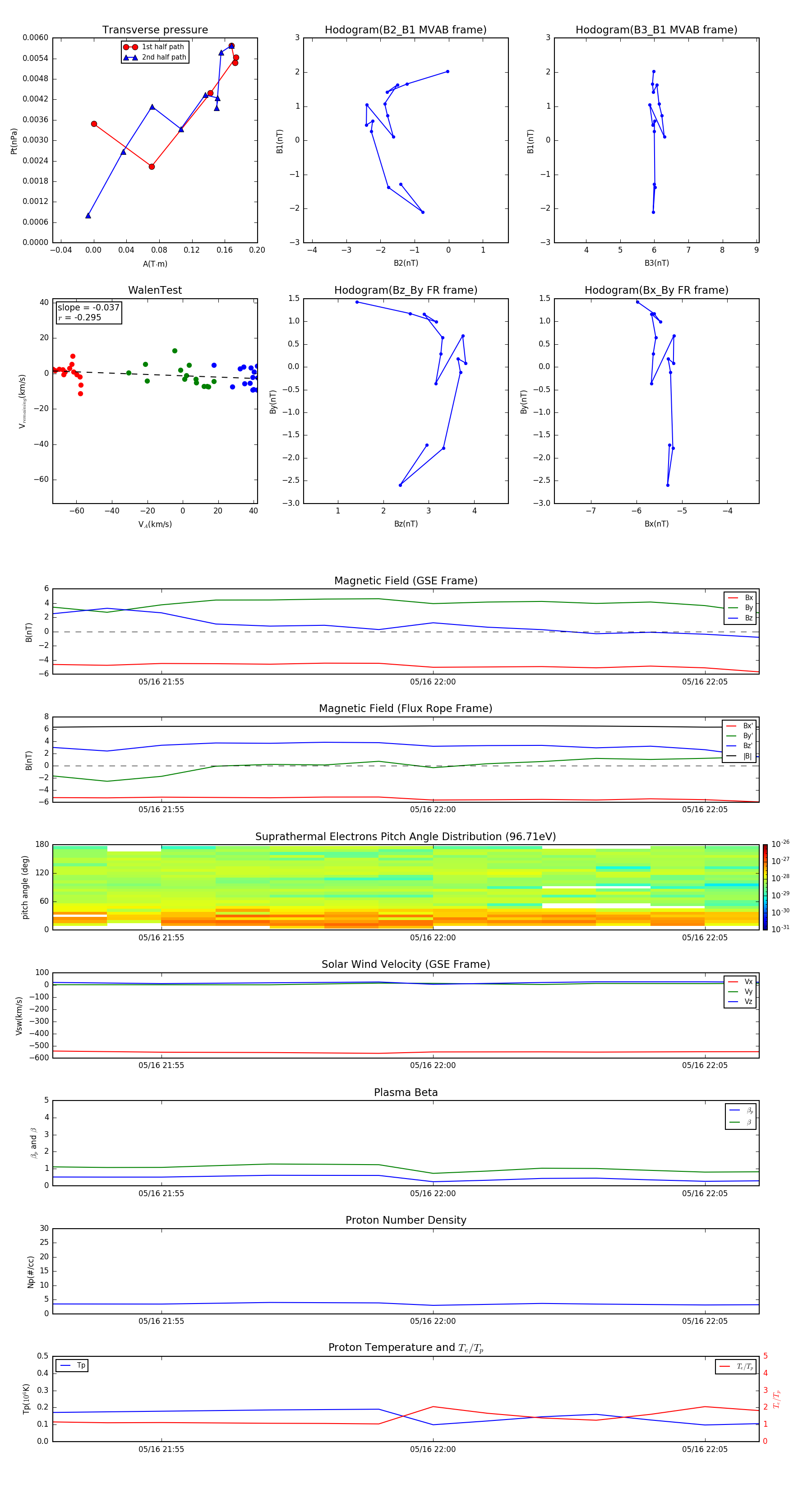This screenshot has width=812, height=1489.
Task: Click the 'A(T·m)' x-axis label
Action: 155,264
